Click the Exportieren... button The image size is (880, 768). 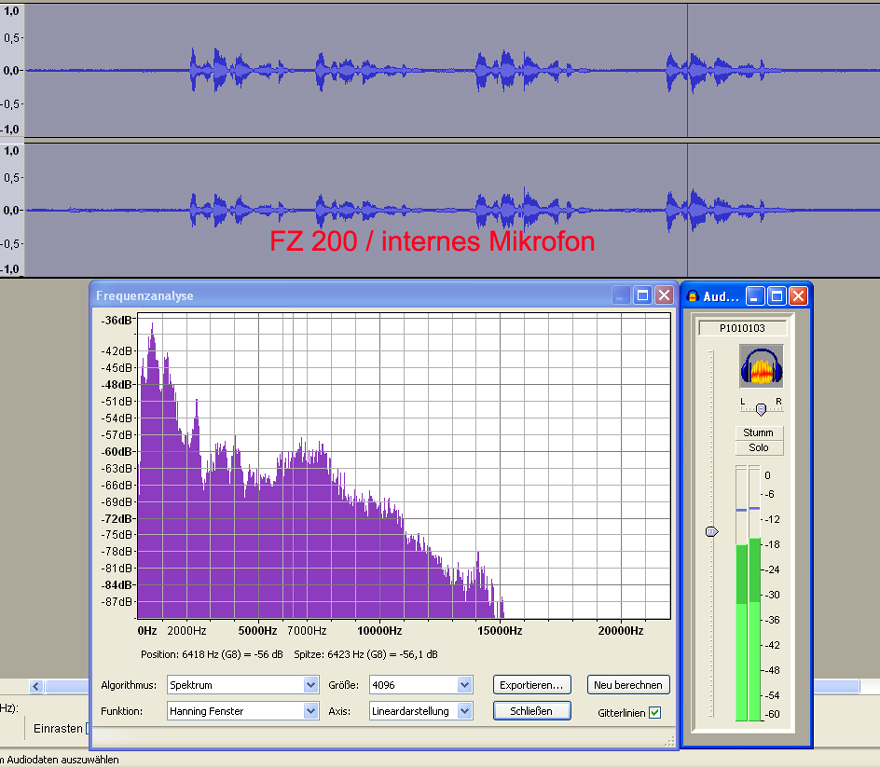pyautogui.click(x=532, y=685)
